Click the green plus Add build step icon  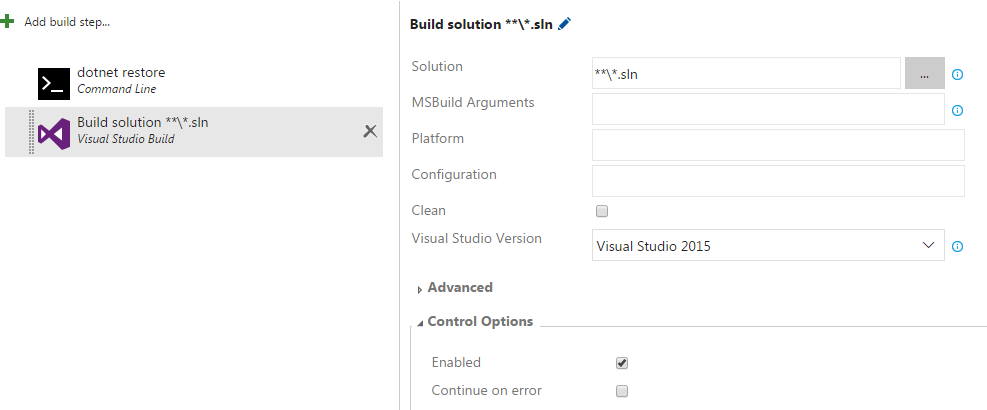[8, 21]
